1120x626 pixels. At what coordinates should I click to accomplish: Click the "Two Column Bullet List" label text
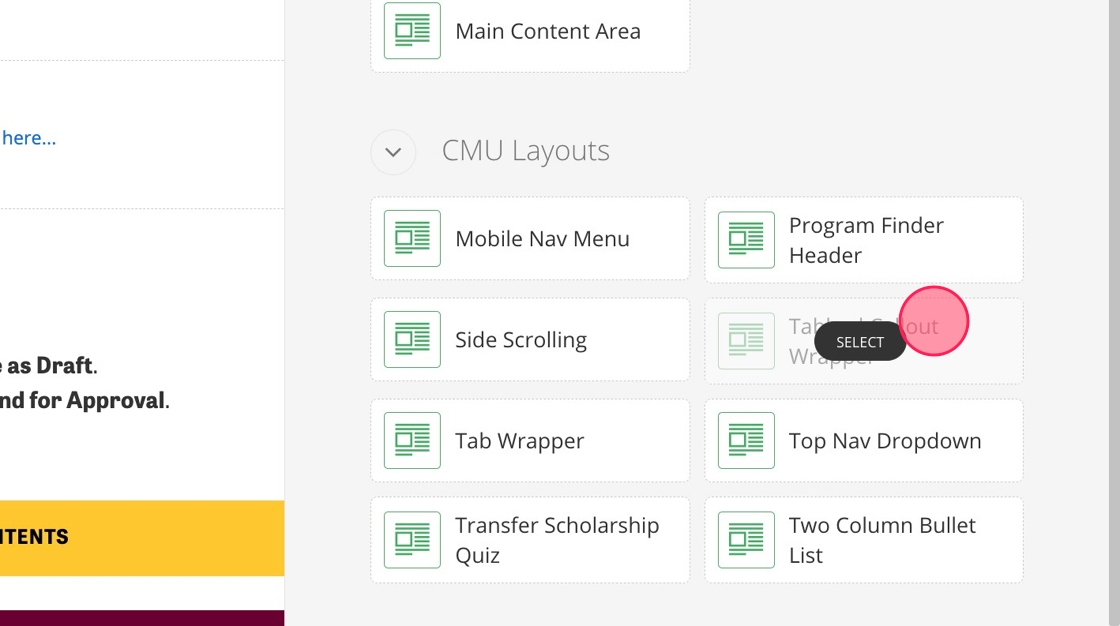881,540
